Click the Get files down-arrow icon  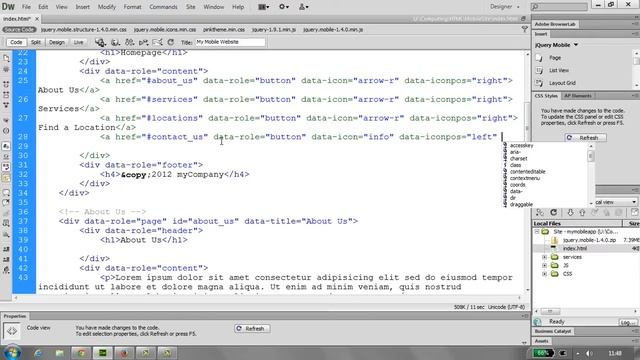(570, 213)
